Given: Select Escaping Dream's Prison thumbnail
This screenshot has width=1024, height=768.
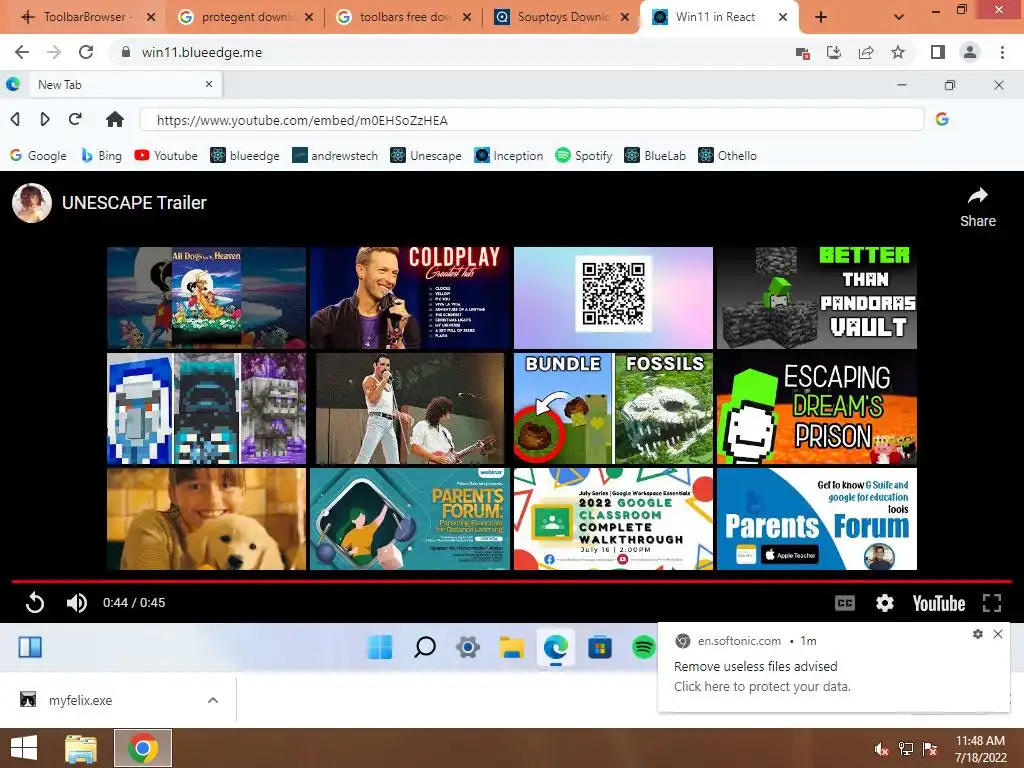Looking at the screenshot, I should pyautogui.click(x=816, y=409).
